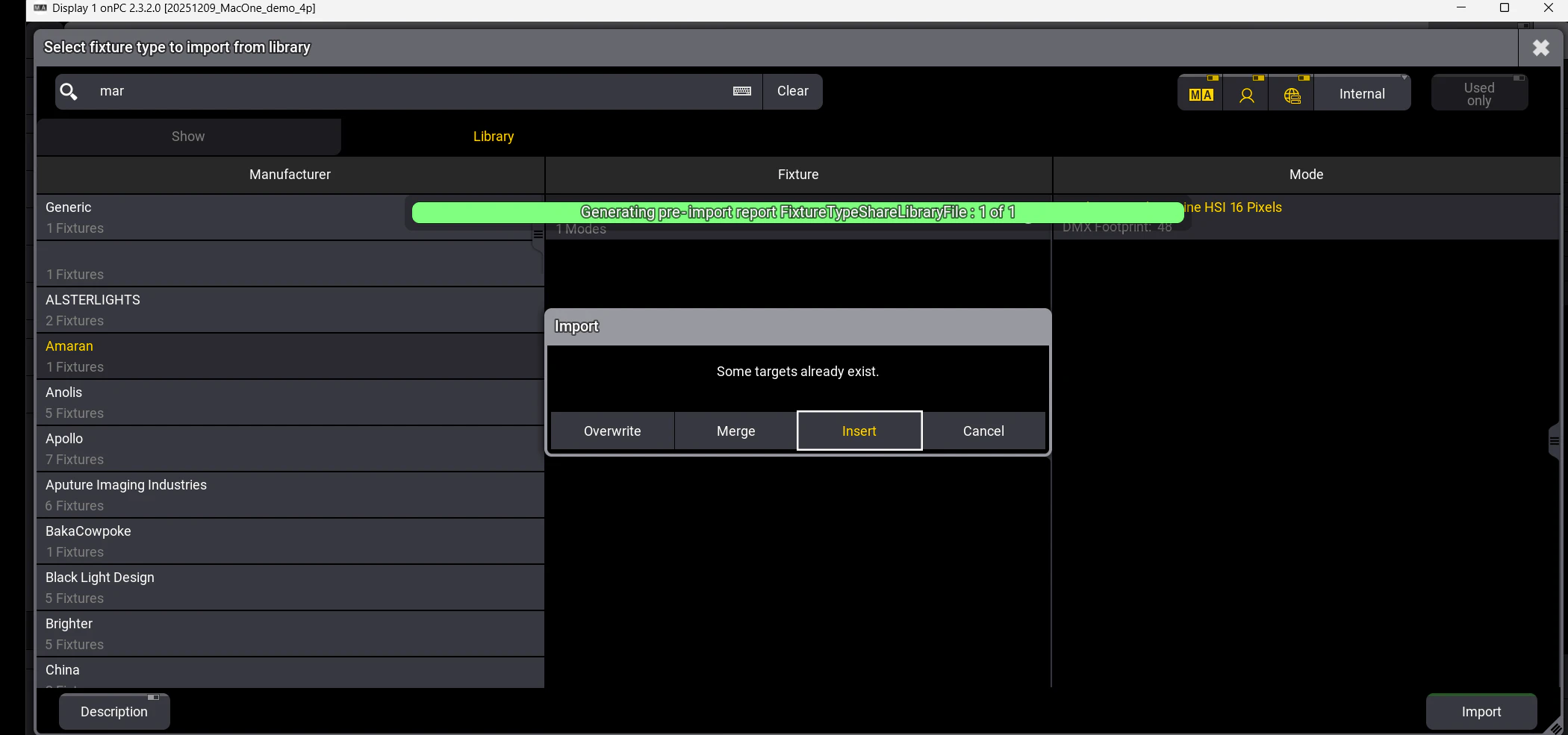This screenshot has width=1568, height=735.
Task: Cancel the Import dialog
Action: (983, 431)
